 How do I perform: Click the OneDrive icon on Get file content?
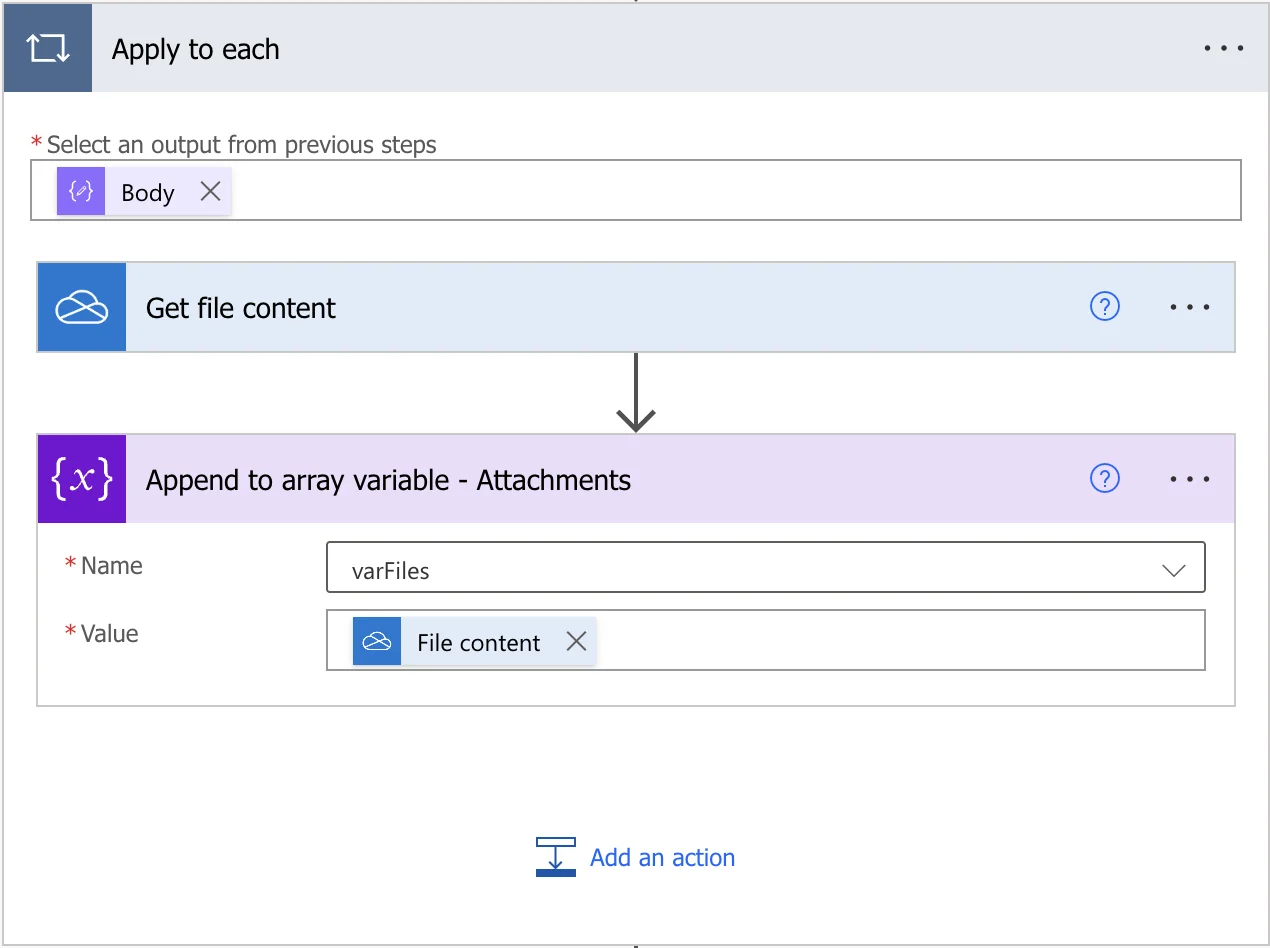82,307
